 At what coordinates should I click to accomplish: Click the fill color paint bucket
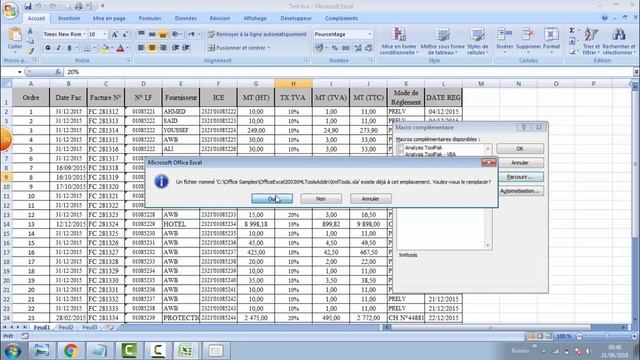(104, 48)
